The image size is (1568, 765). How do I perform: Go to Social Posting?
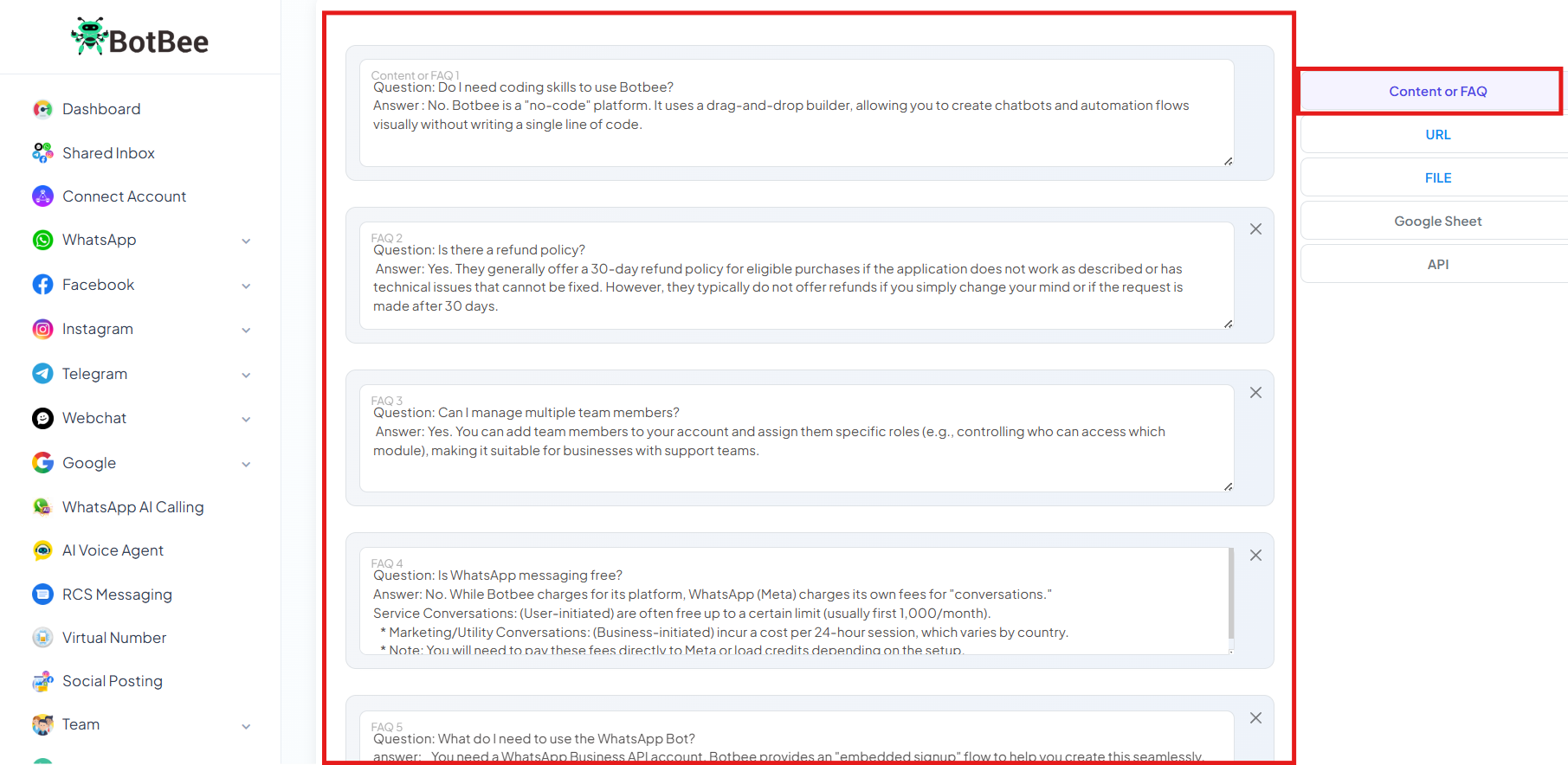click(x=113, y=681)
